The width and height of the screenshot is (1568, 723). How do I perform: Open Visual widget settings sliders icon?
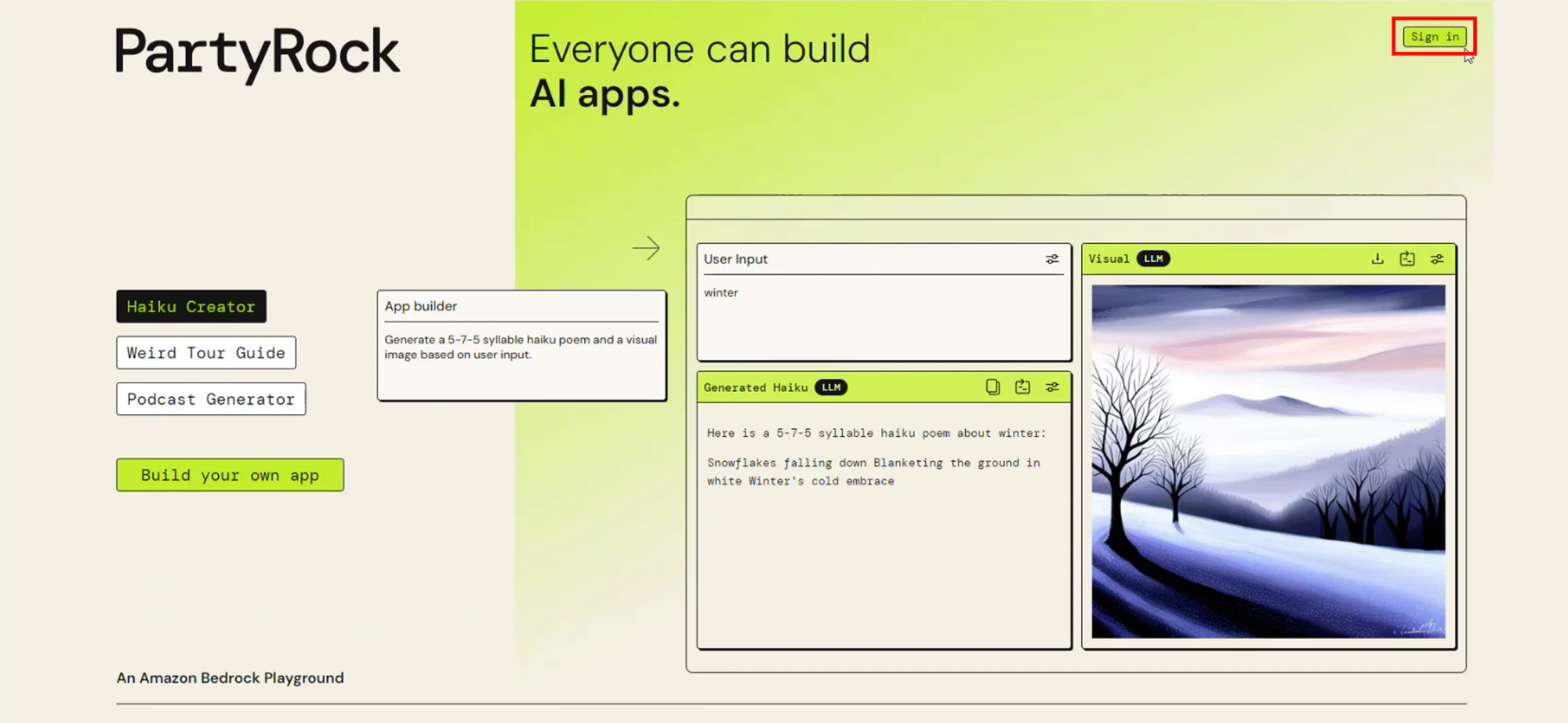pos(1437,259)
